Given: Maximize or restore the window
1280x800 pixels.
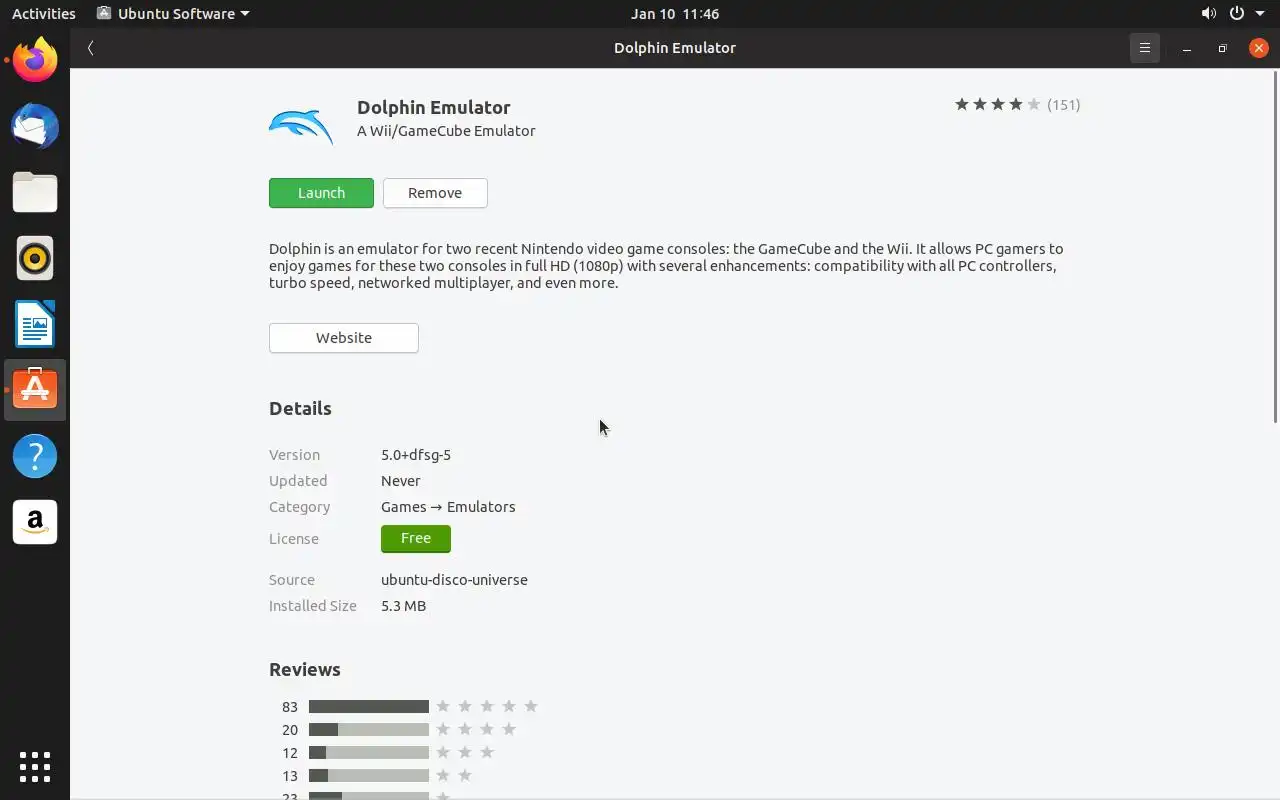Looking at the screenshot, I should tap(1222, 48).
